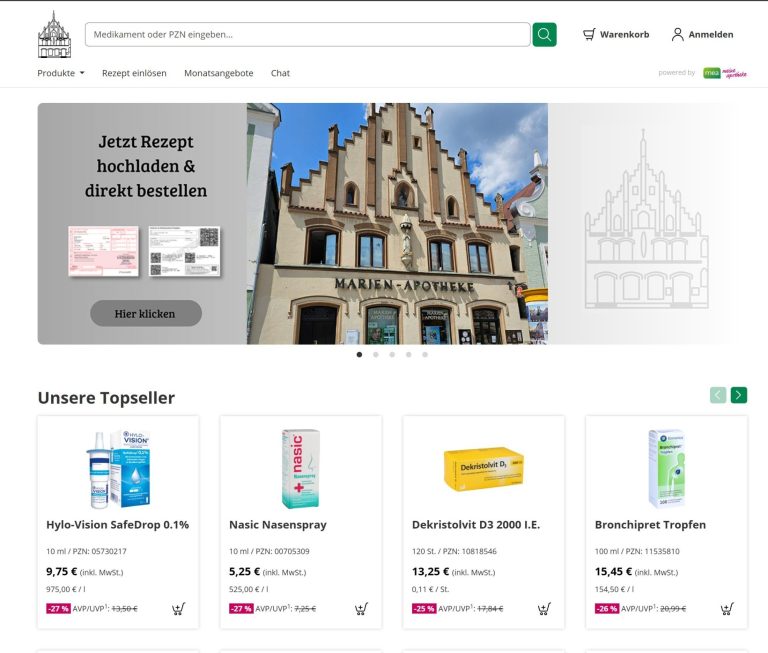Click price 15,45 € text
768x653 pixels.
[x=613, y=572]
